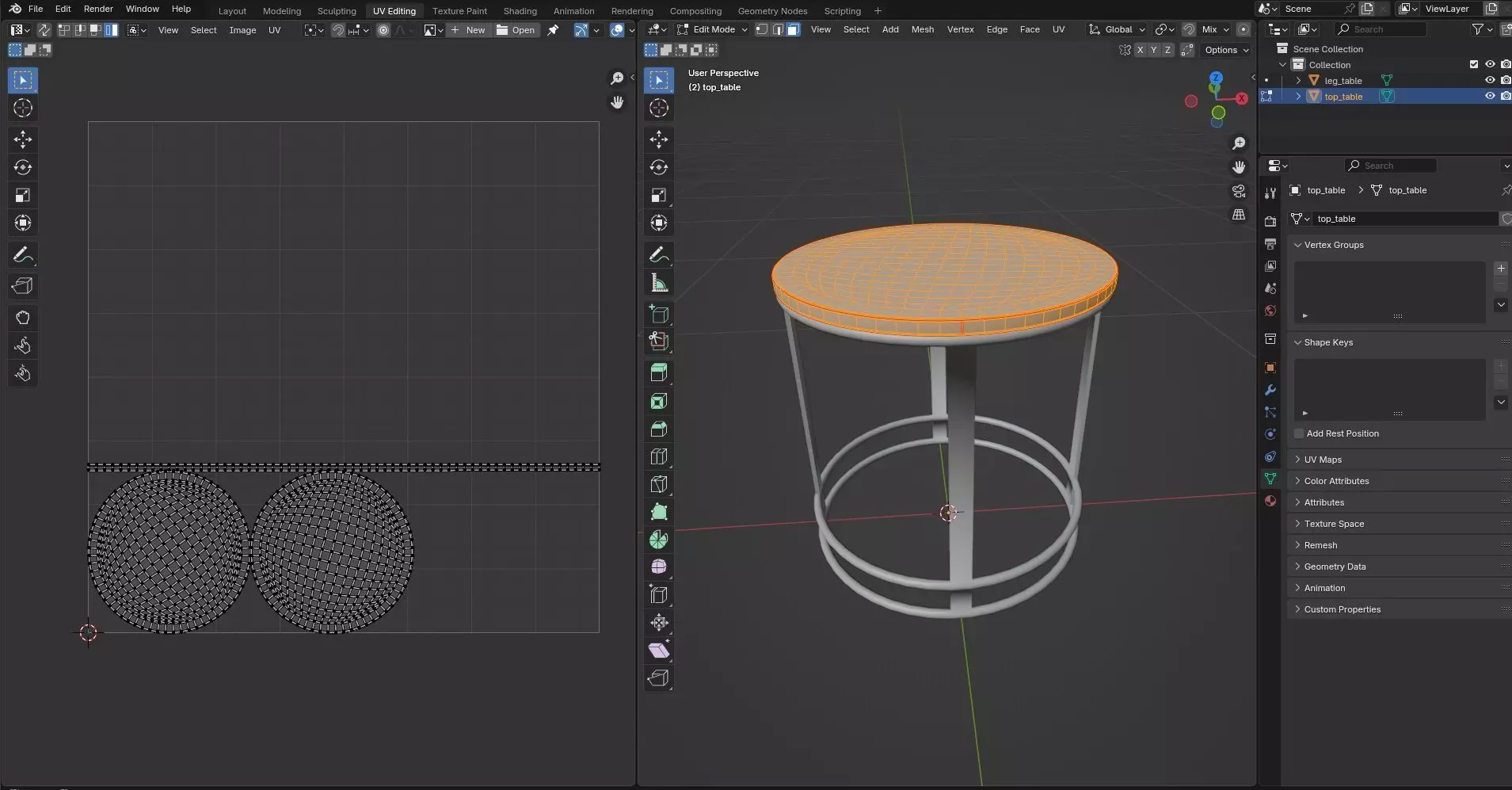Toggle Collection exclude checkbox
Image resolution: width=1512 pixels, height=790 pixels.
(1474, 64)
